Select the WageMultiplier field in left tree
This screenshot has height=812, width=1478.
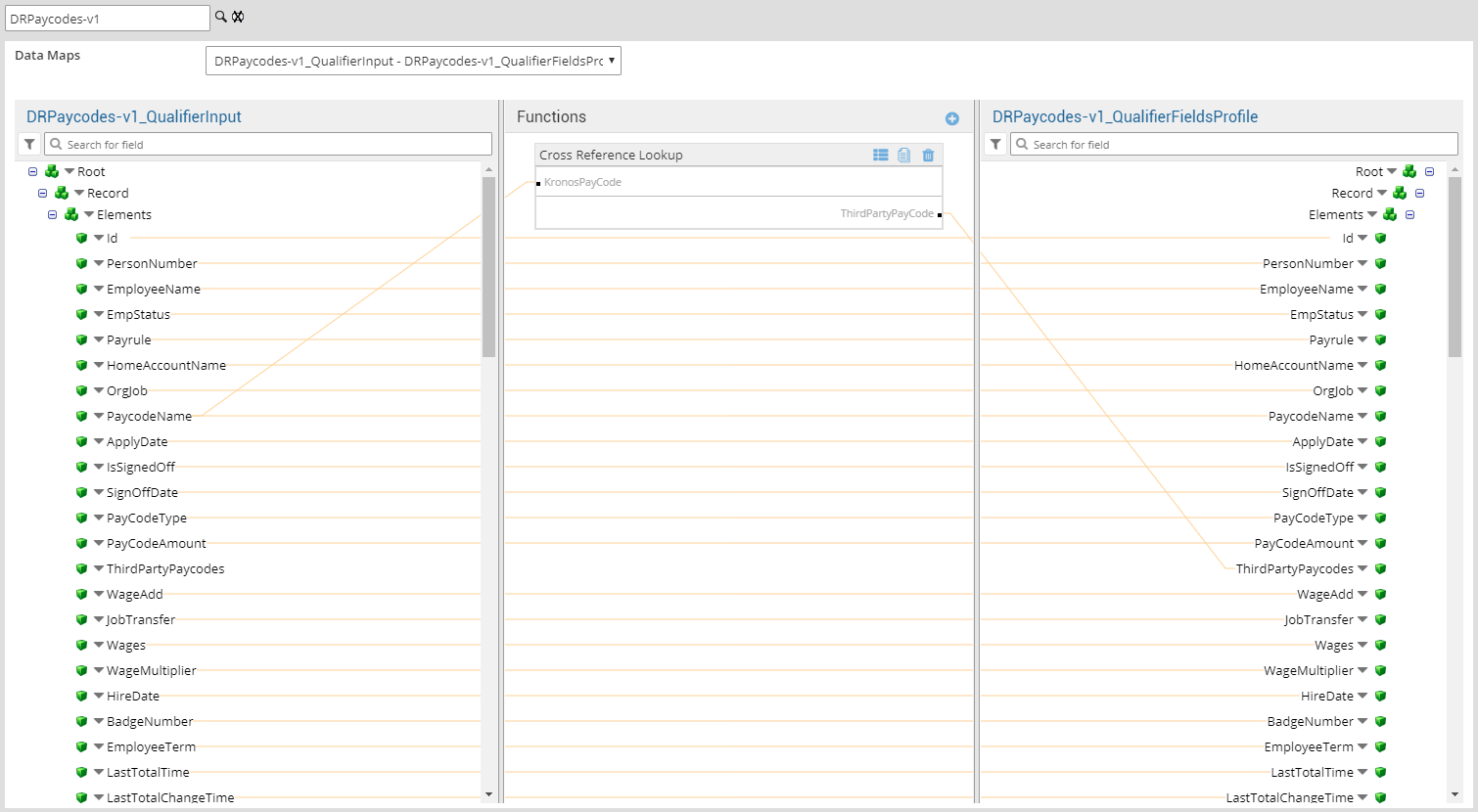(151, 670)
